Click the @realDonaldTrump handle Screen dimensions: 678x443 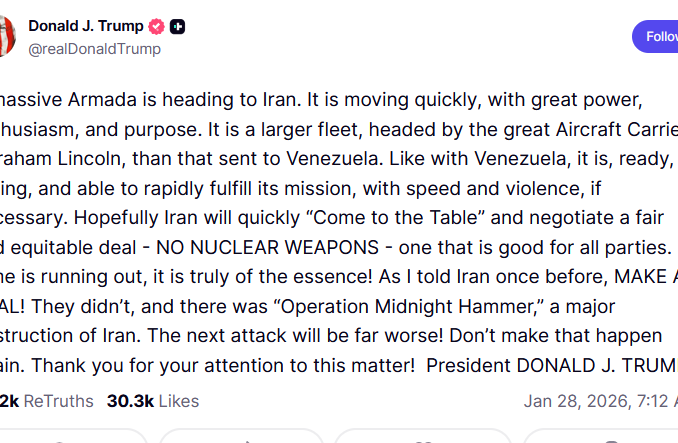point(94,49)
